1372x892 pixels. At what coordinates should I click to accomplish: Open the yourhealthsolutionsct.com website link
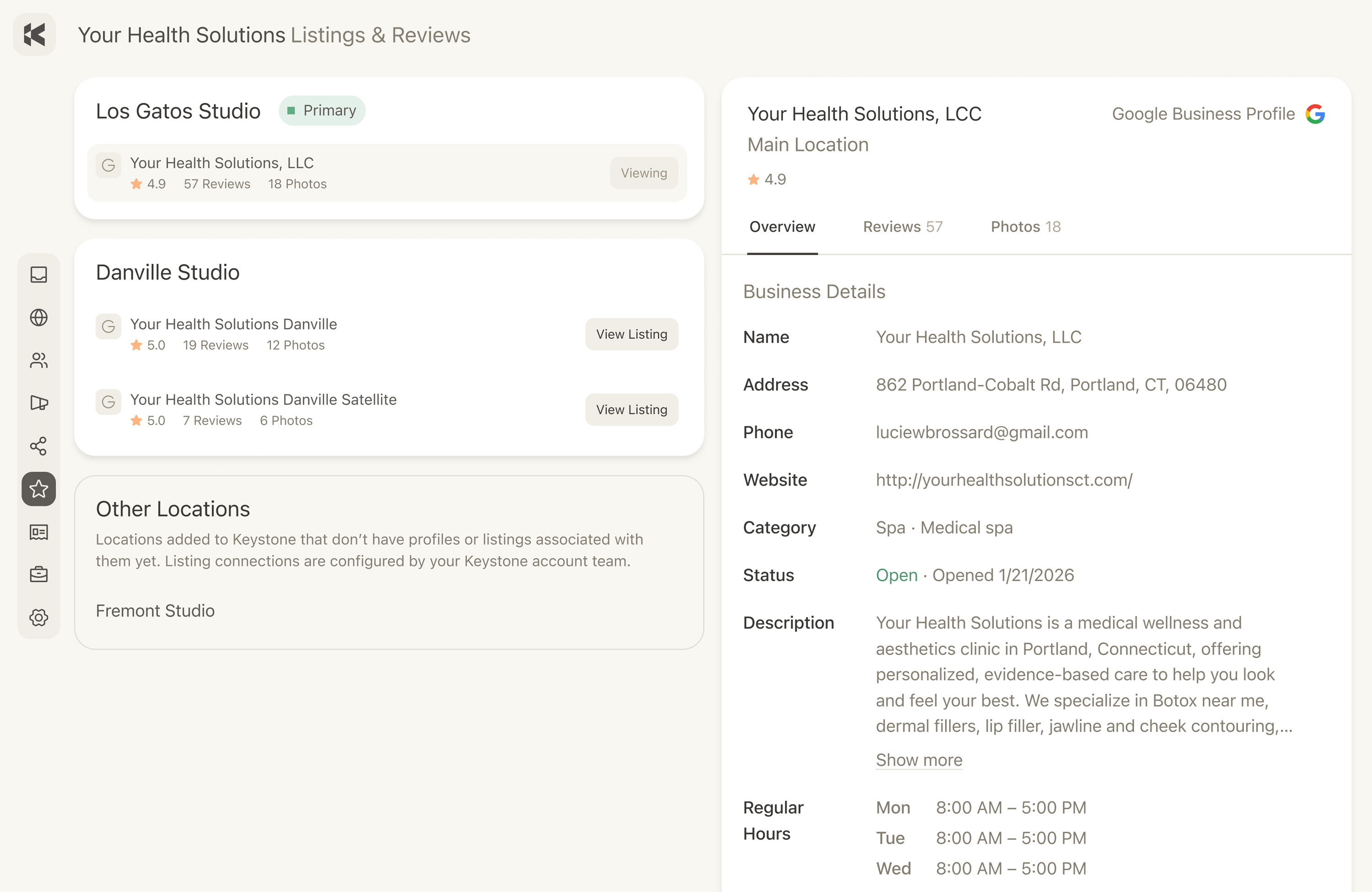click(x=1004, y=480)
